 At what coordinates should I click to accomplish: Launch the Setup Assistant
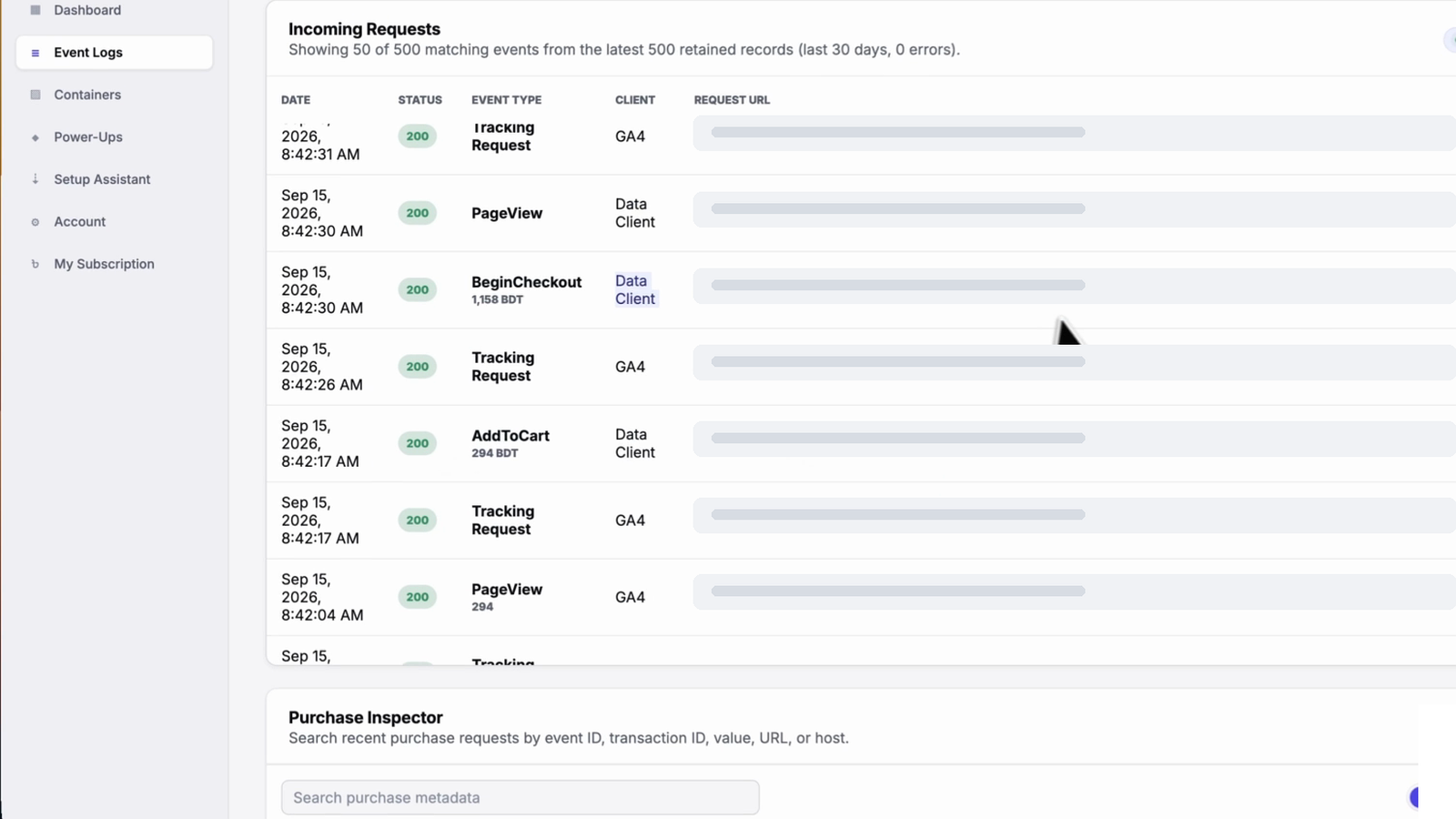pyautogui.click(x=102, y=179)
